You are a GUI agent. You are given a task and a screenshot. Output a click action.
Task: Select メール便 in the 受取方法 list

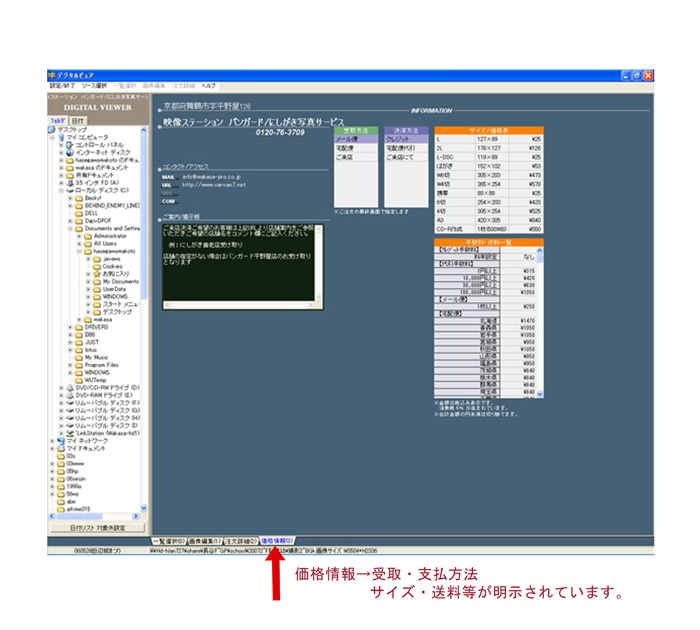346,138
